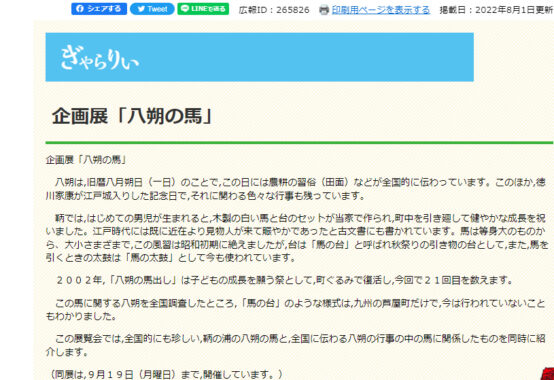The image size is (554, 380).
Task: Click the ぎゃらりい blue banner
Action: point(259,57)
